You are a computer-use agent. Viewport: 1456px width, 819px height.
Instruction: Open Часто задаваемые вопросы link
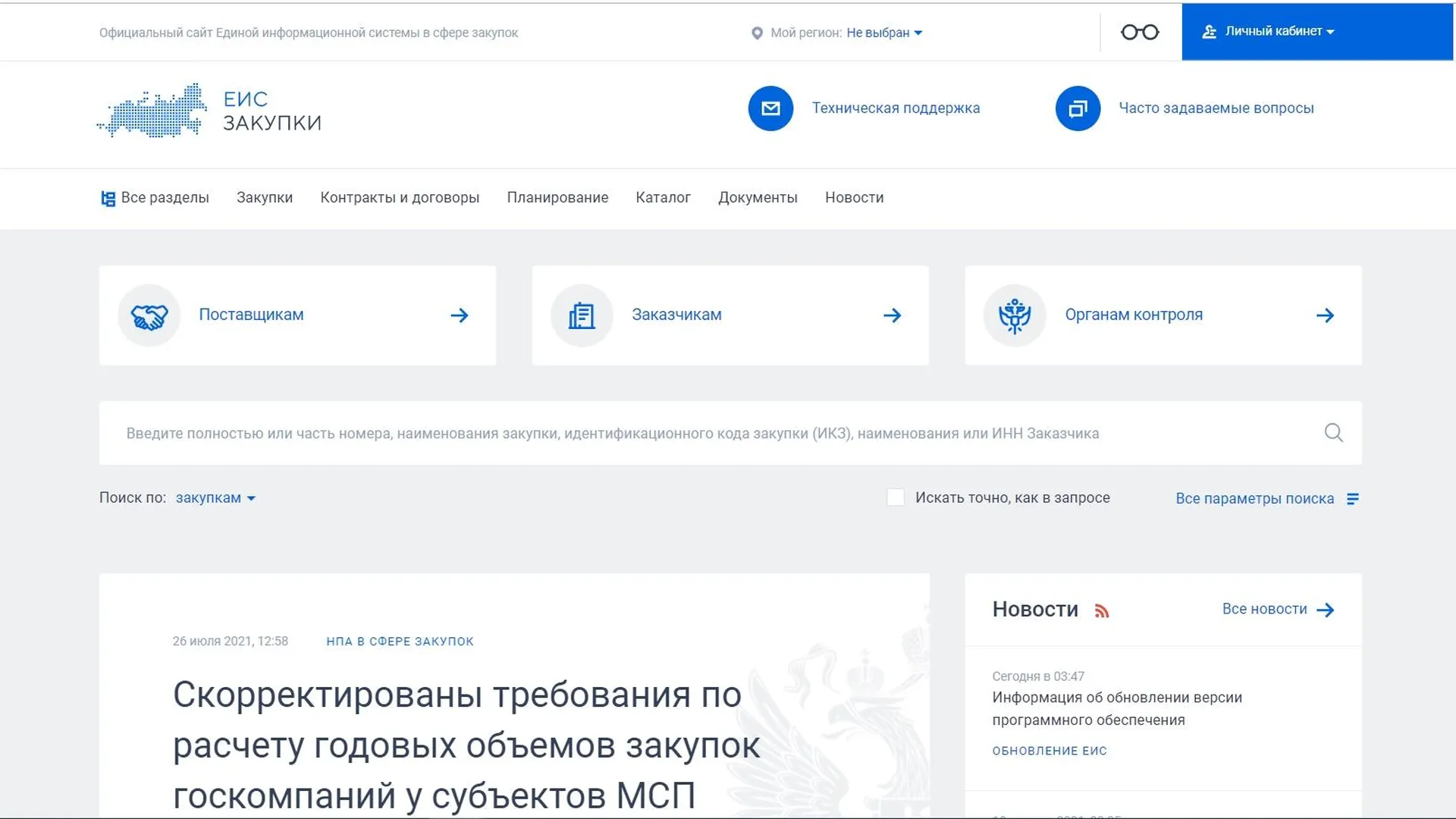pos(1216,108)
